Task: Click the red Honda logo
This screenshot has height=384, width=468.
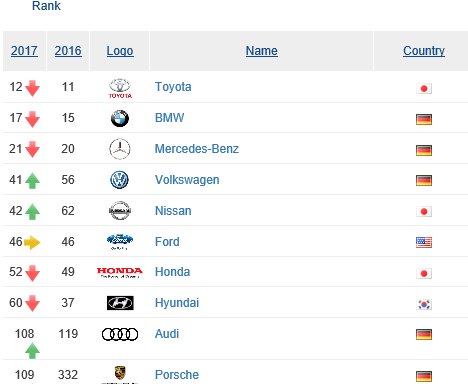Action: [120, 272]
